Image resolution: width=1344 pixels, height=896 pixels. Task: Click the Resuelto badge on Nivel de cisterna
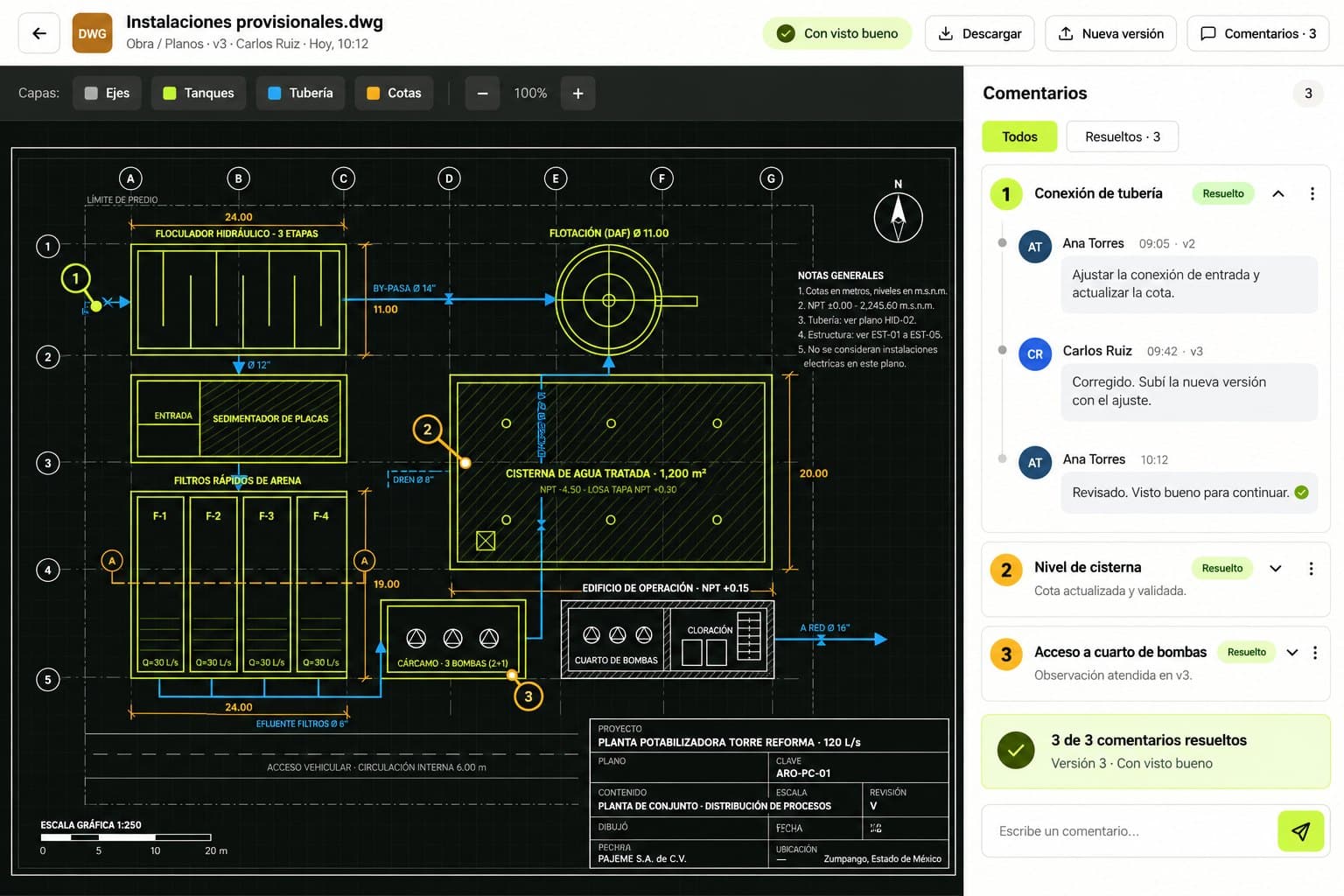pyautogui.click(x=1222, y=569)
